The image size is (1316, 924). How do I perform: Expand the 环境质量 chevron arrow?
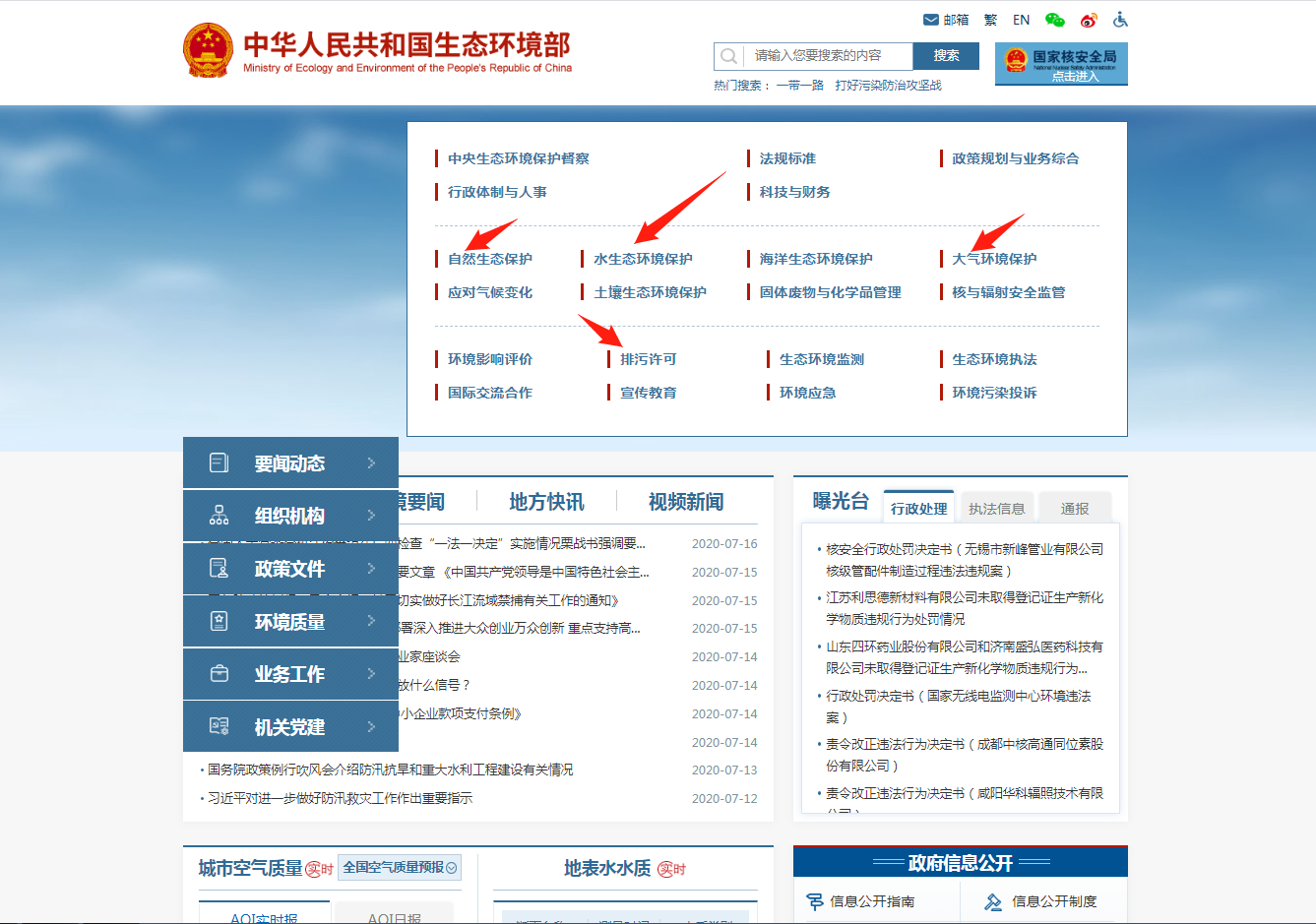371,621
